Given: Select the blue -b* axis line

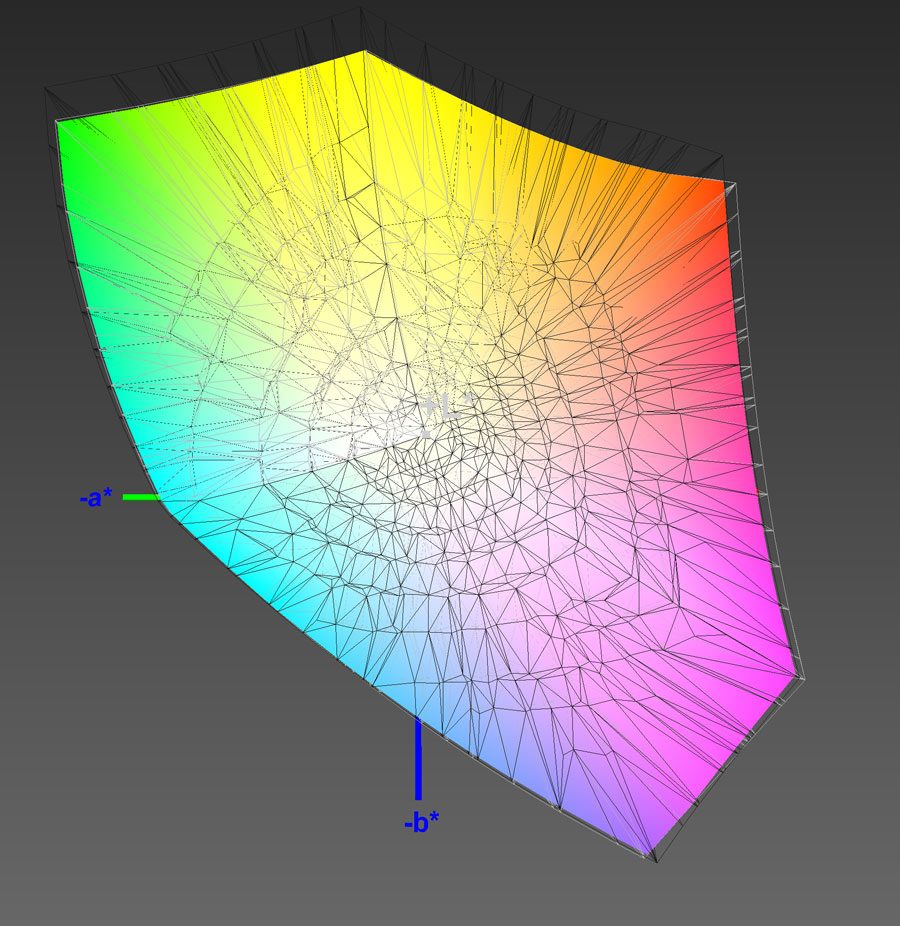Looking at the screenshot, I should click(x=419, y=758).
